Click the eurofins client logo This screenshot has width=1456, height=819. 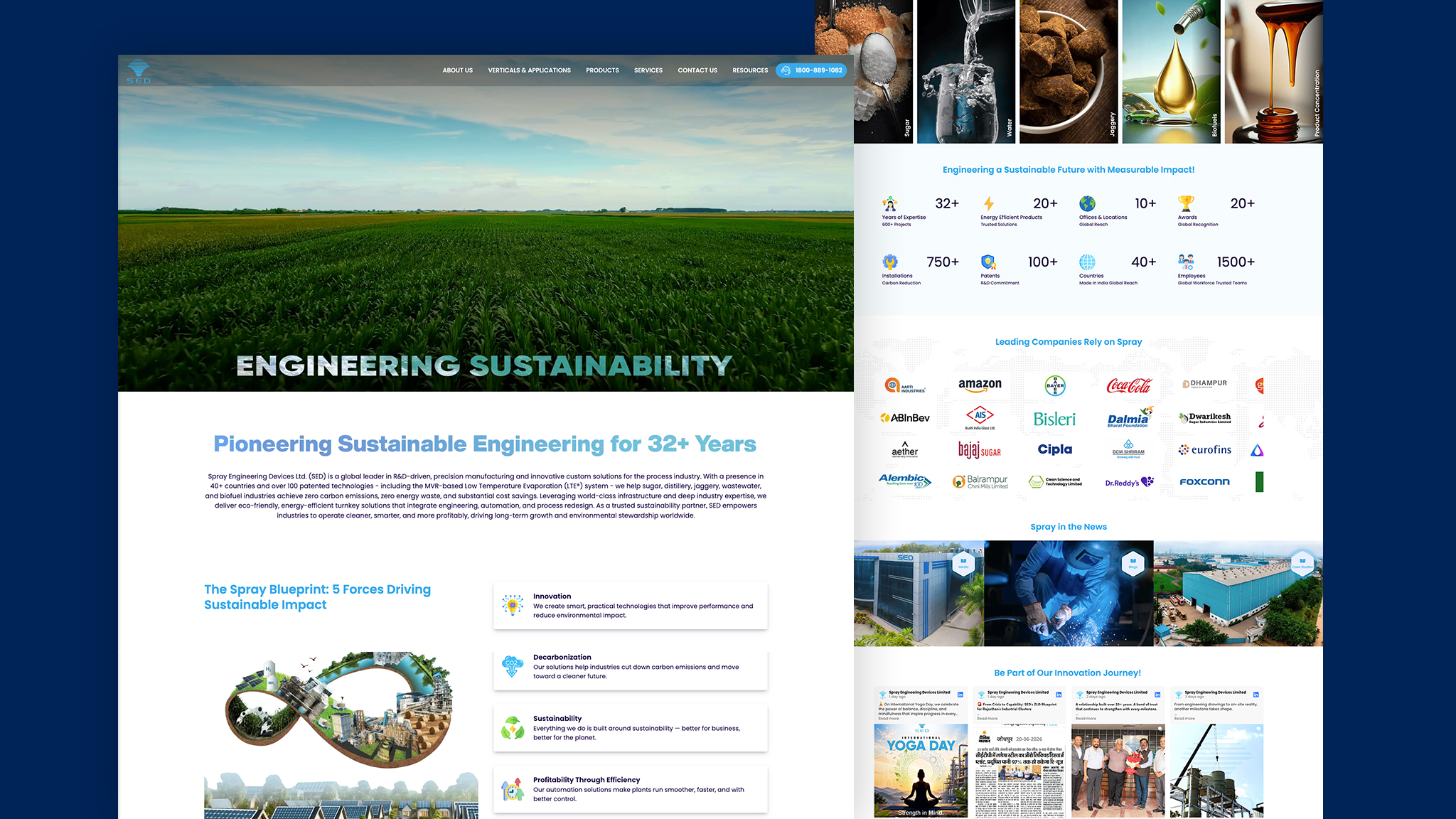click(x=1204, y=450)
